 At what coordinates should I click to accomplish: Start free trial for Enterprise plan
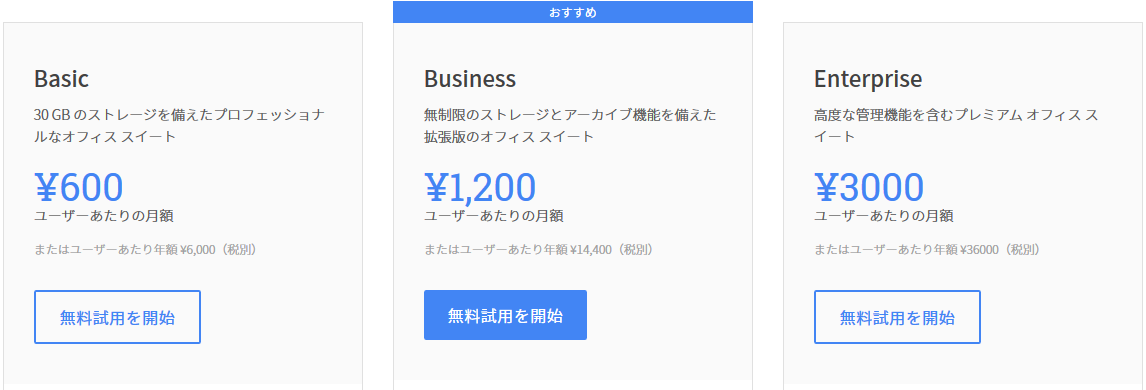pyautogui.click(x=897, y=317)
